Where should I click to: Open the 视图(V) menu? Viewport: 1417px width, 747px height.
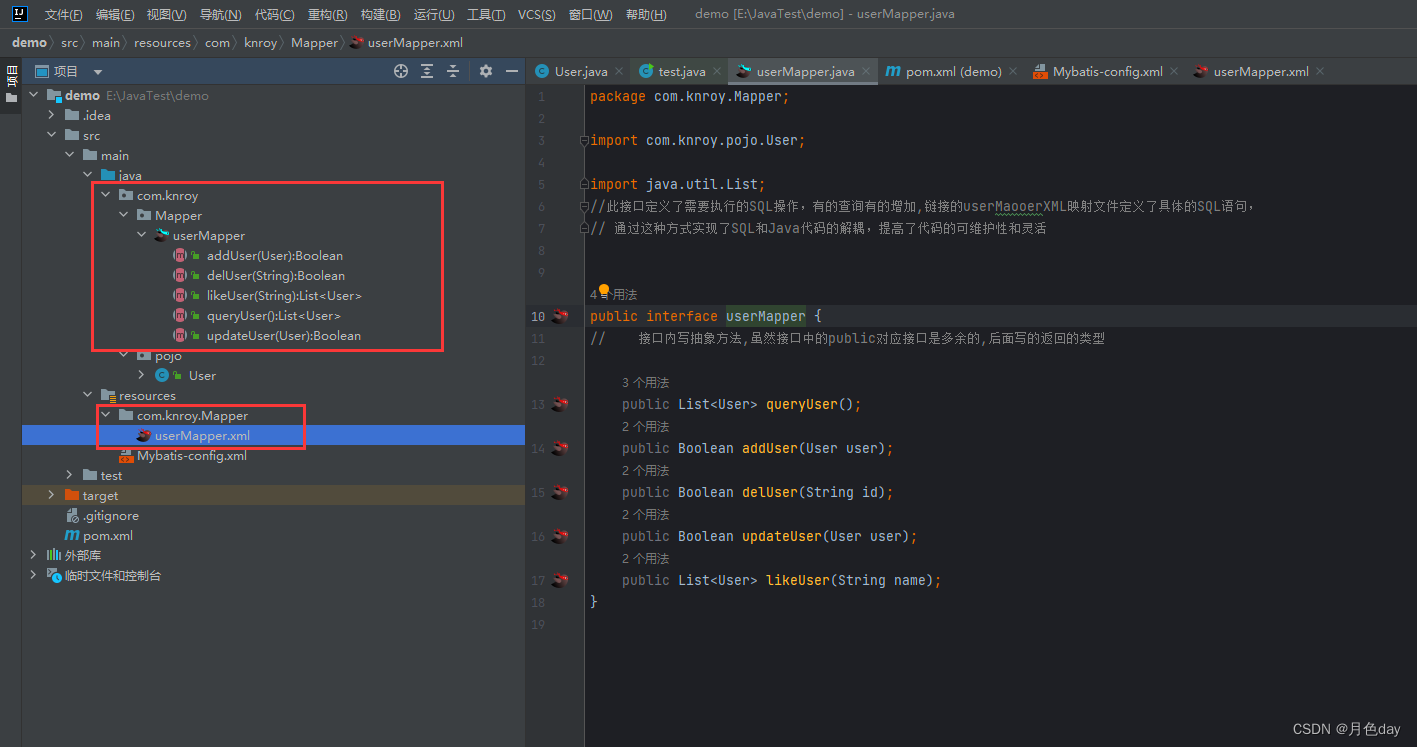click(x=166, y=14)
